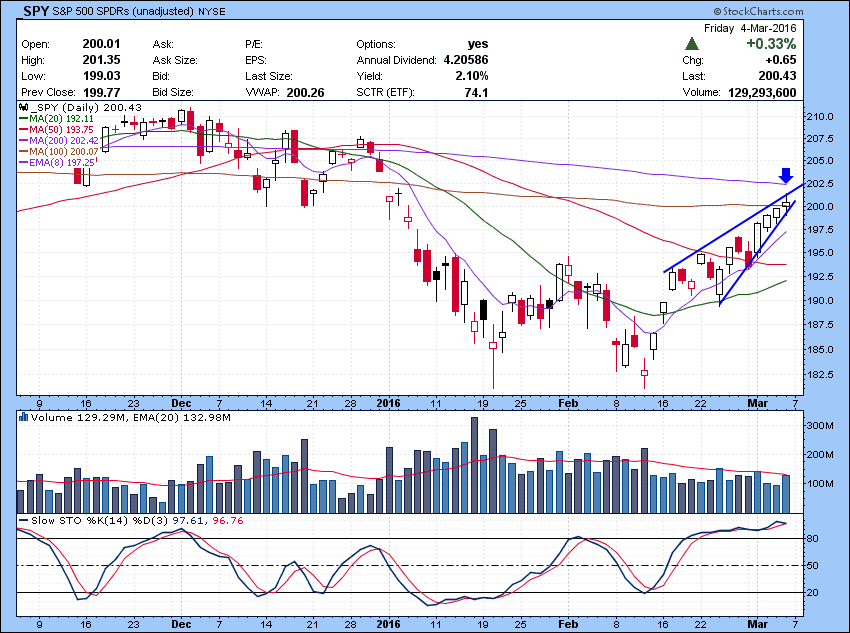Click the VWAP value 200.26
The width and height of the screenshot is (850, 633).
pyautogui.click(x=305, y=93)
